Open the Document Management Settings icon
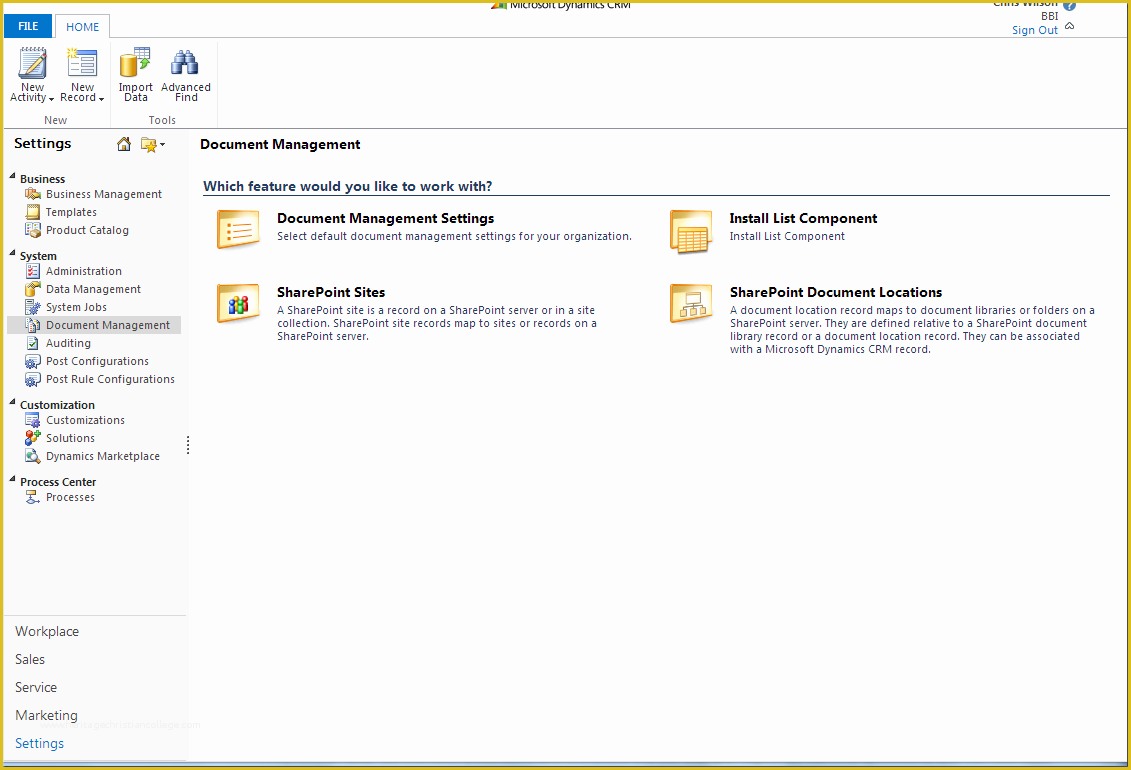Screen dimensions: 1131x770 (239, 230)
